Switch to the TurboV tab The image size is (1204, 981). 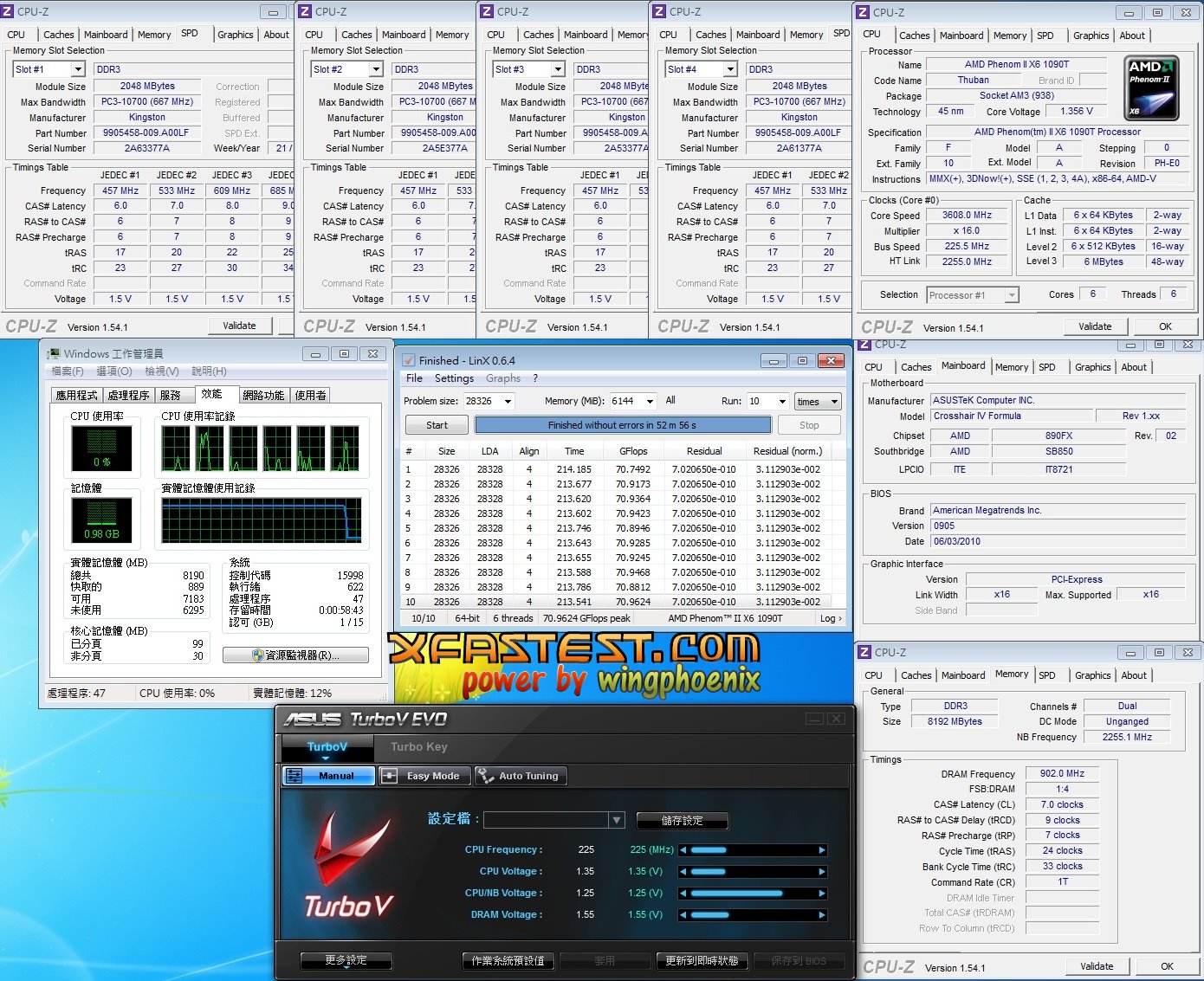[x=327, y=747]
